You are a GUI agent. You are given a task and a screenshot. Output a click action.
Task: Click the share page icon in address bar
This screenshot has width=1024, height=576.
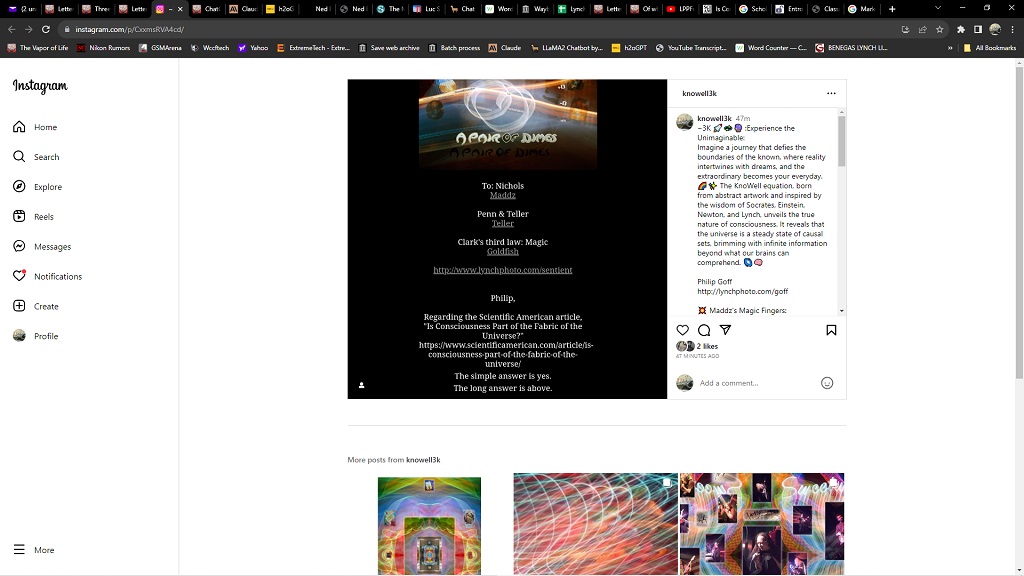pyautogui.click(x=922, y=29)
